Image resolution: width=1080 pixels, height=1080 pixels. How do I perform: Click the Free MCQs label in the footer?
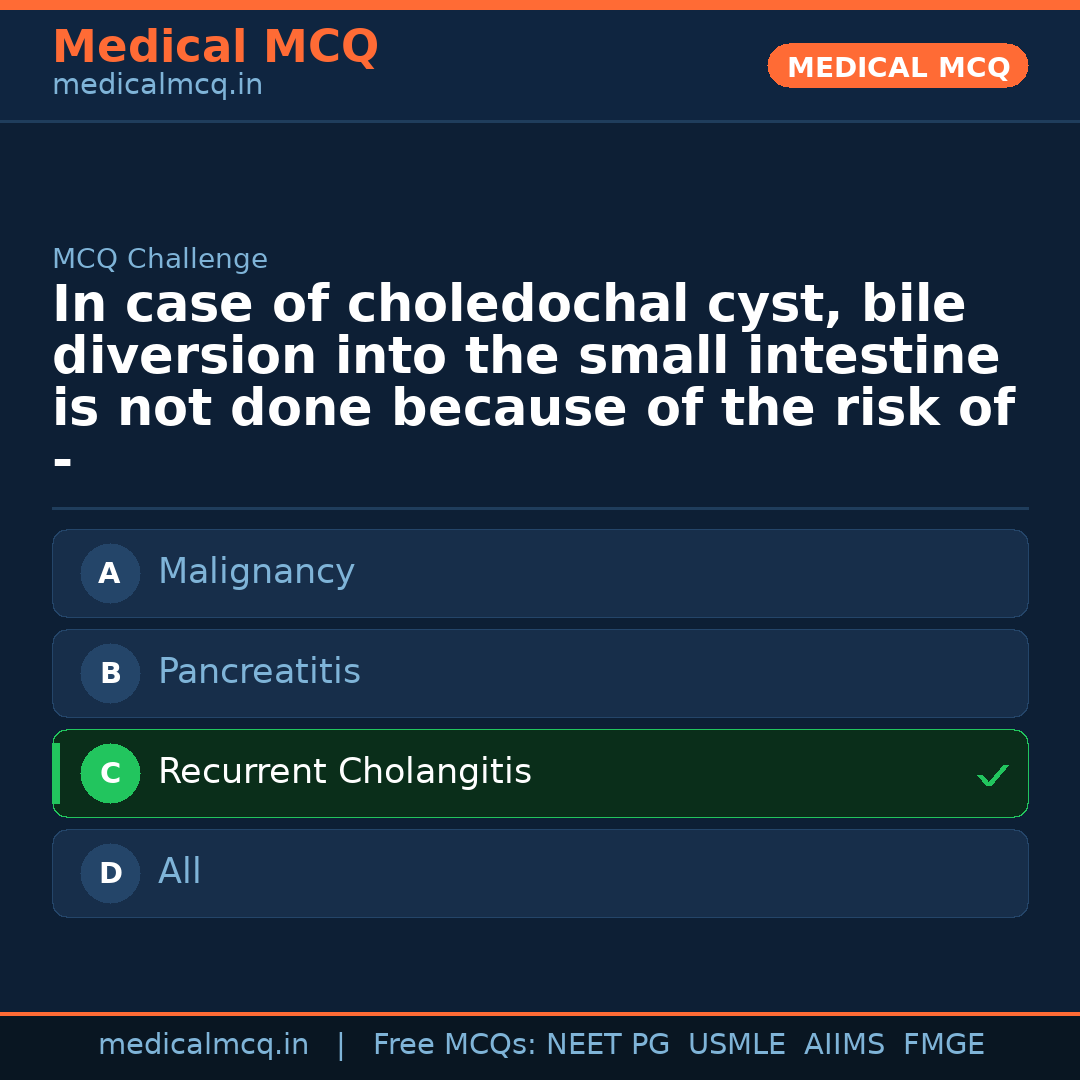[x=453, y=1045]
